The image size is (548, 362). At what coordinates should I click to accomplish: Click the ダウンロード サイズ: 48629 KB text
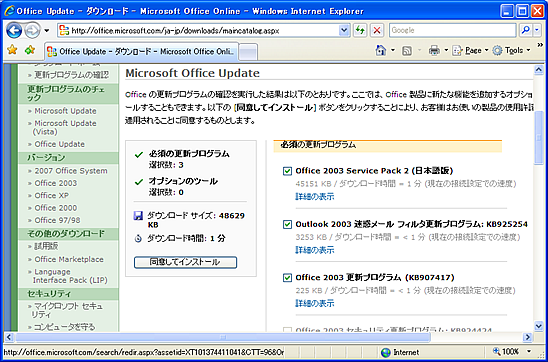tap(196, 220)
